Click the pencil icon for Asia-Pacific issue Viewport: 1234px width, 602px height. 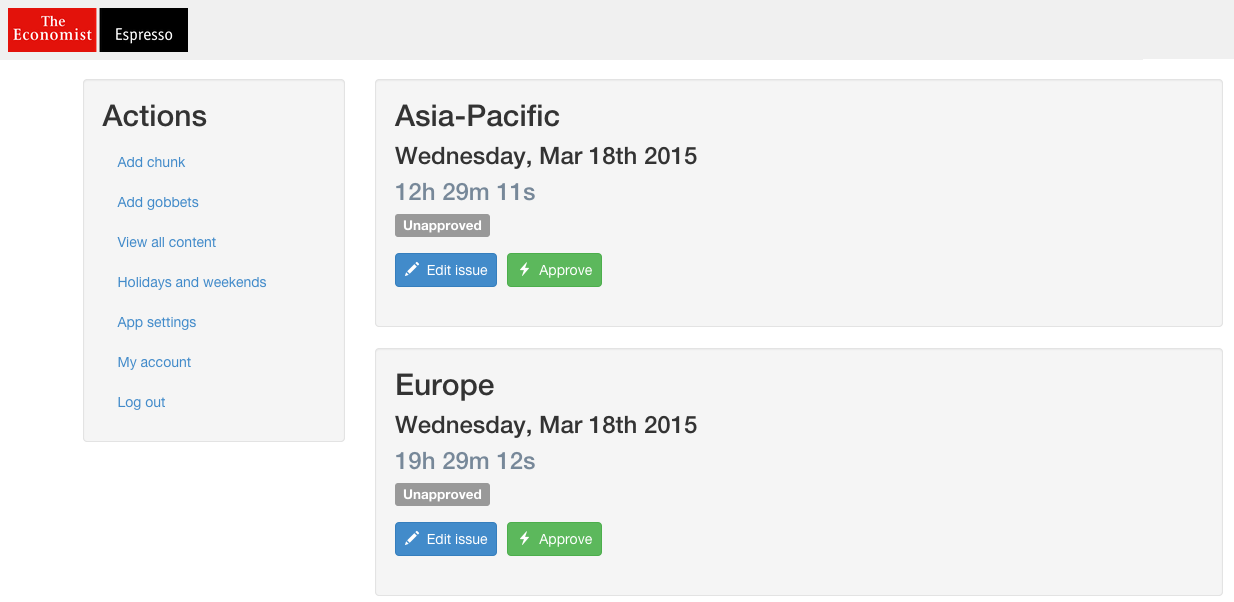pyautogui.click(x=412, y=270)
